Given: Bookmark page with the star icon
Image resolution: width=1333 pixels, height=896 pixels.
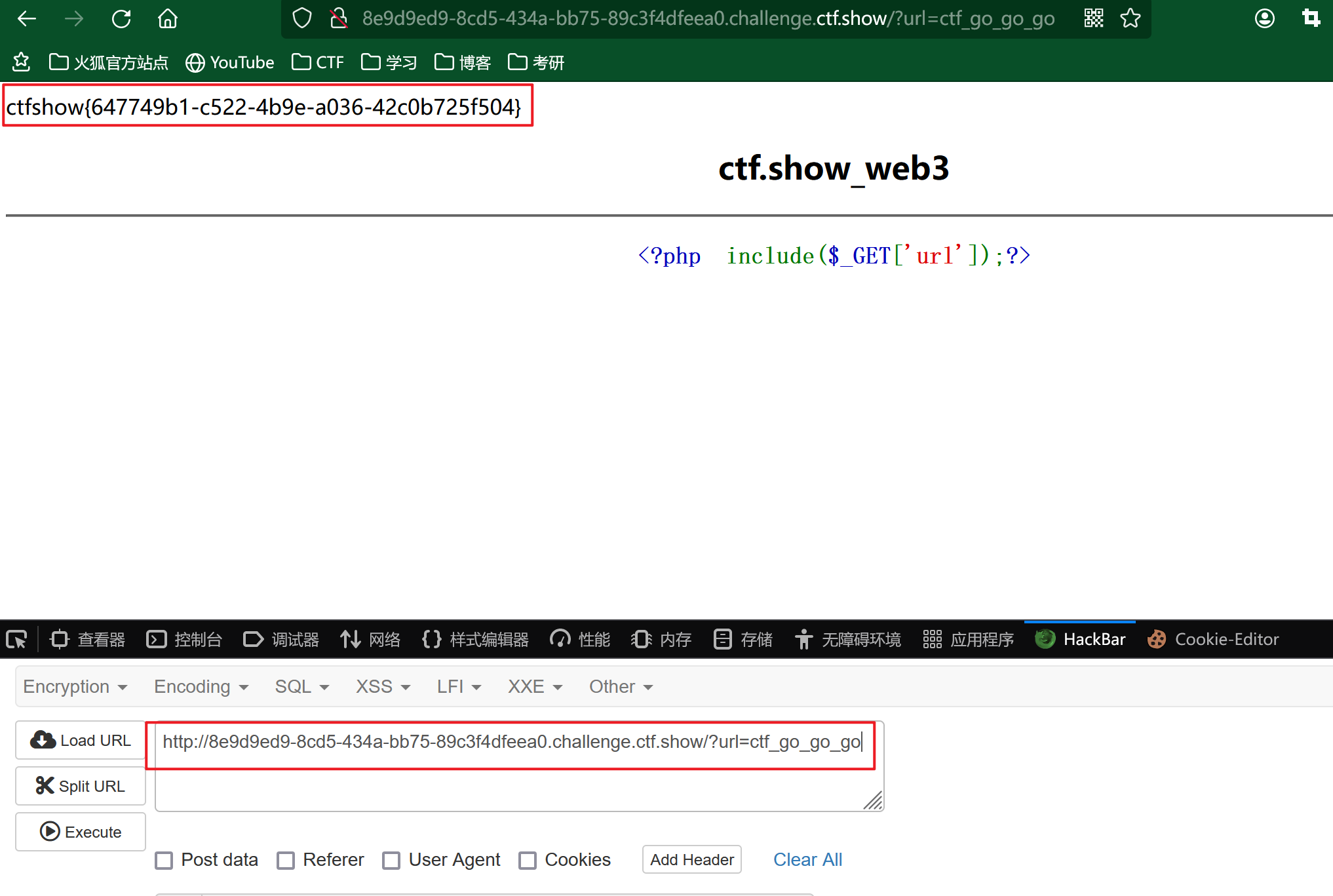Looking at the screenshot, I should pyautogui.click(x=1130, y=18).
